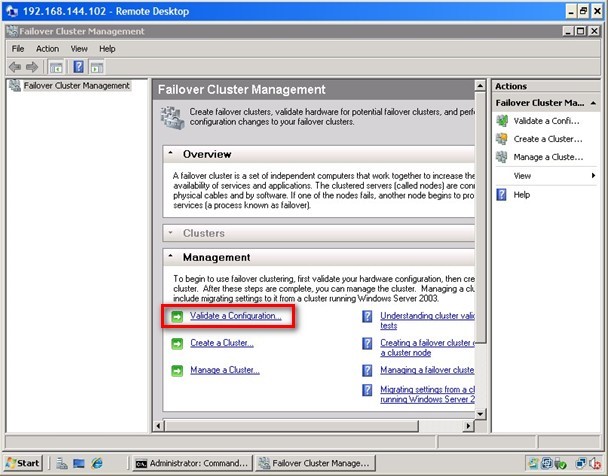The height and width of the screenshot is (476, 608).
Task: Collapse the Management section
Action: point(170,257)
